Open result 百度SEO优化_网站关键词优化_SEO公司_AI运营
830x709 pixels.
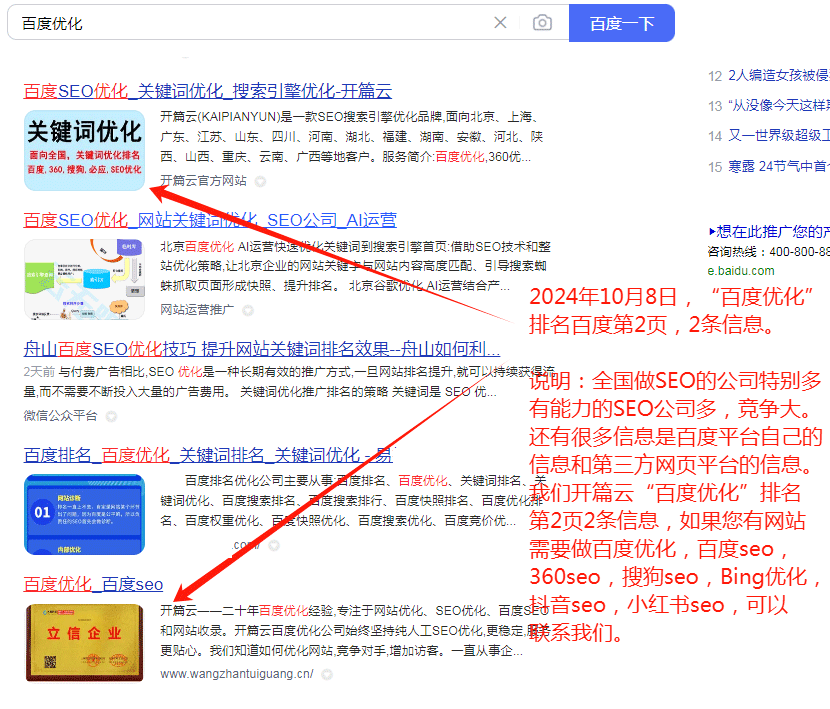(x=210, y=220)
